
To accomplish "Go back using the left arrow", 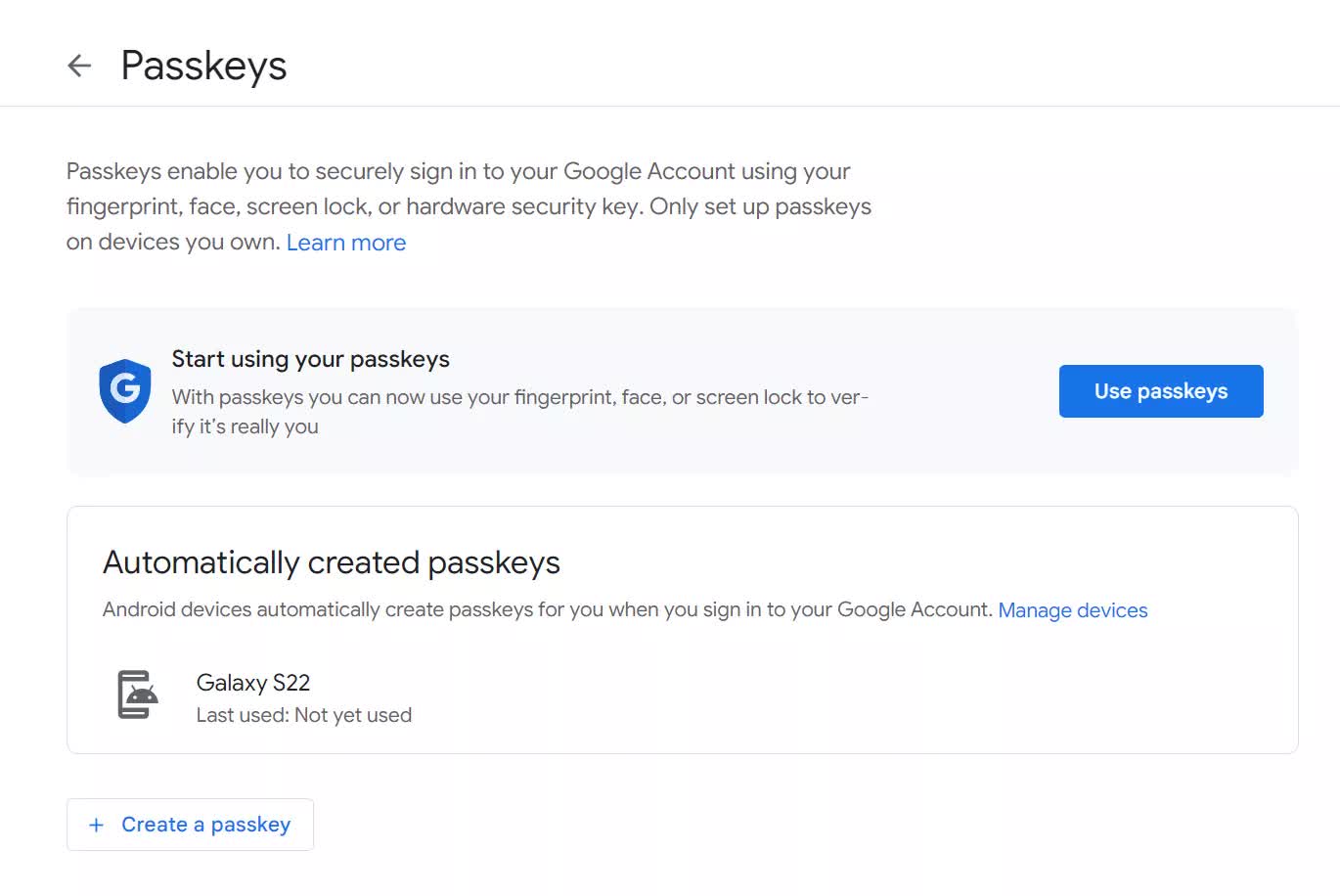I will (79, 66).
